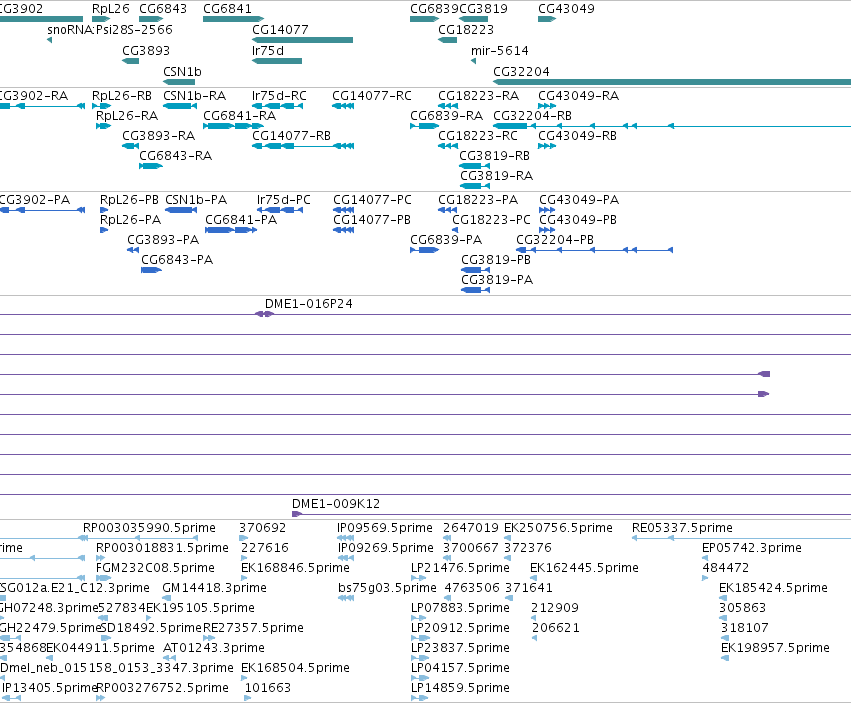851x703 pixels.
Task: Click the CG6843 gene label
Action: [163, 9]
